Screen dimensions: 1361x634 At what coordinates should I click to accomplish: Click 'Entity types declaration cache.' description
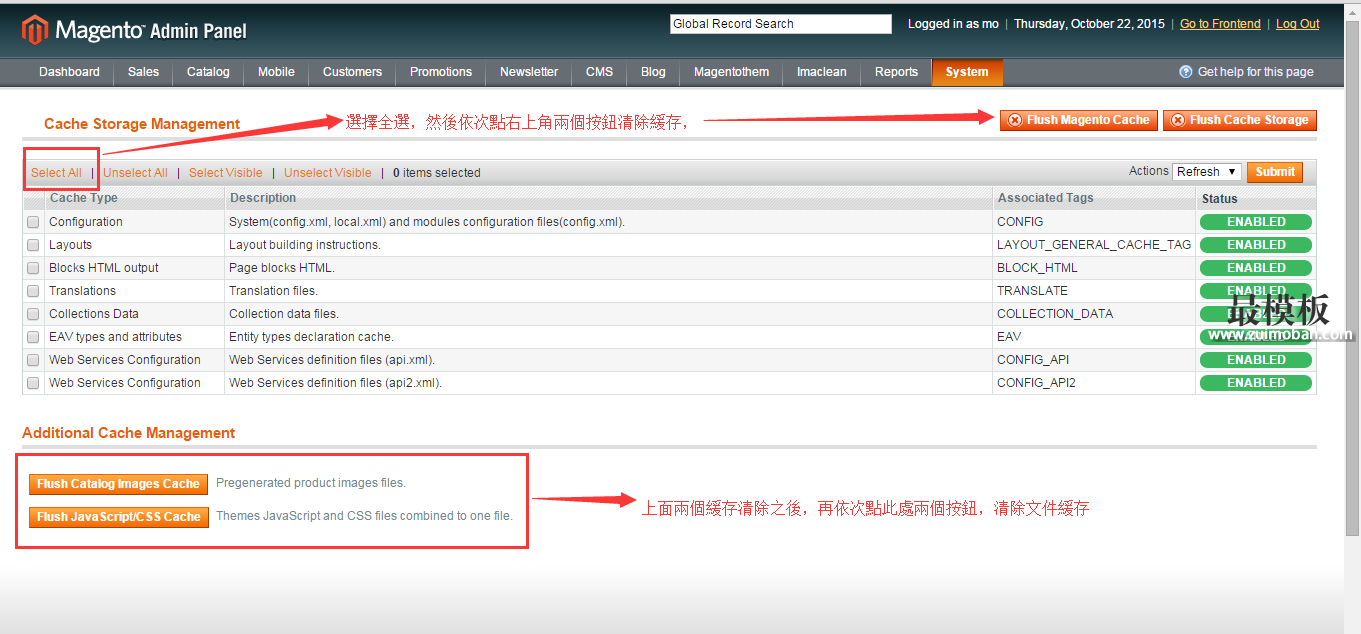pyautogui.click(x=311, y=337)
